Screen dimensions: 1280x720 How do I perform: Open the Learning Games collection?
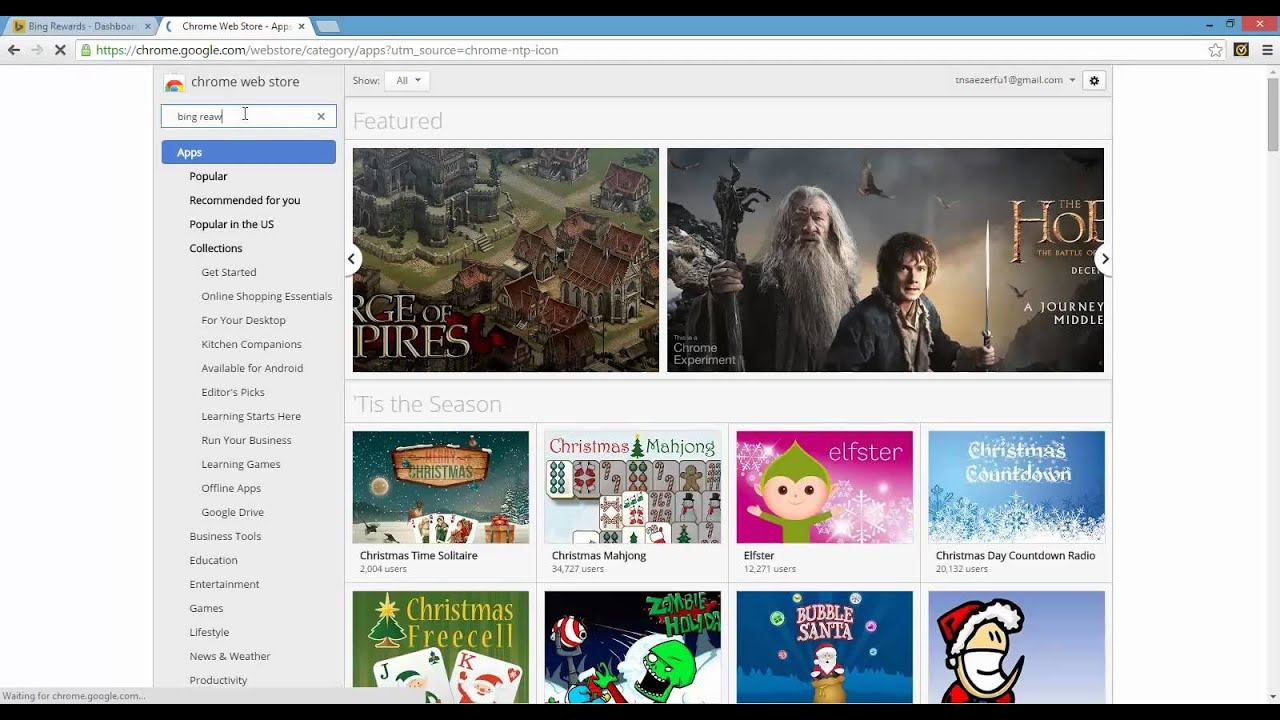click(x=240, y=464)
